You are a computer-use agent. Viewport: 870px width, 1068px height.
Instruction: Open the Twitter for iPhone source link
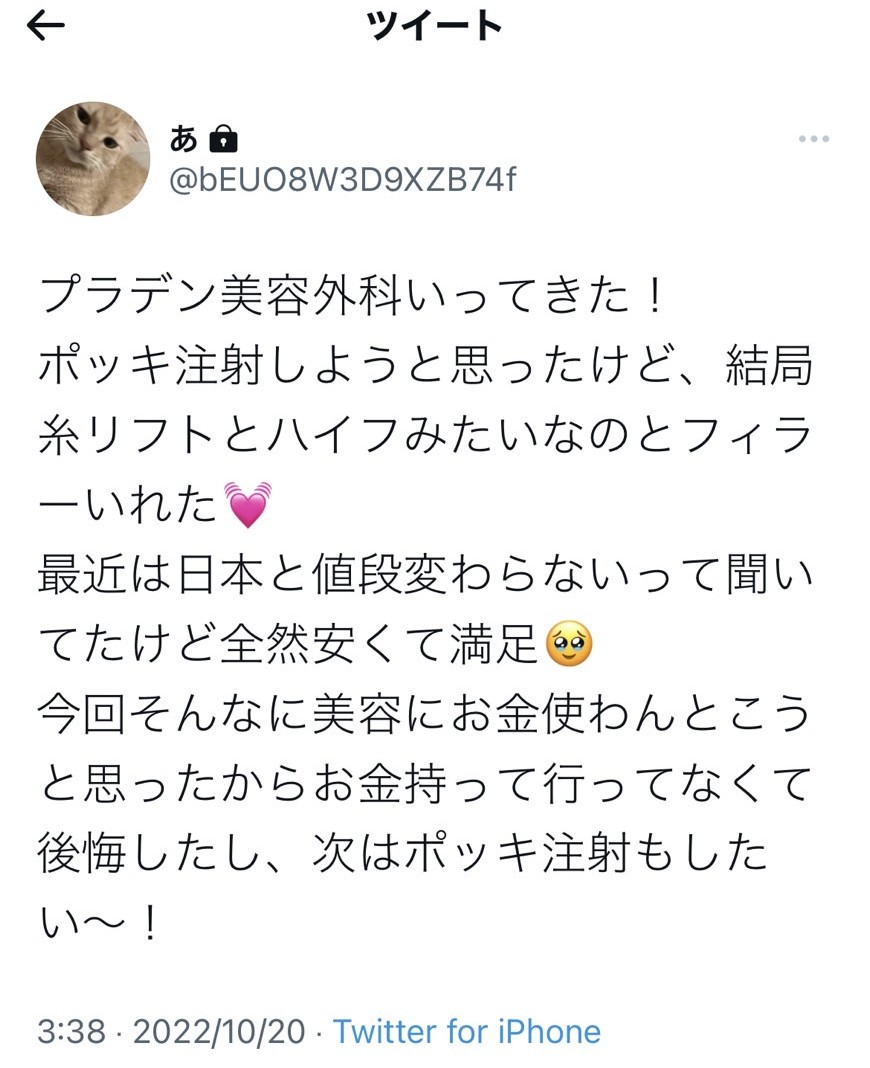click(467, 1031)
